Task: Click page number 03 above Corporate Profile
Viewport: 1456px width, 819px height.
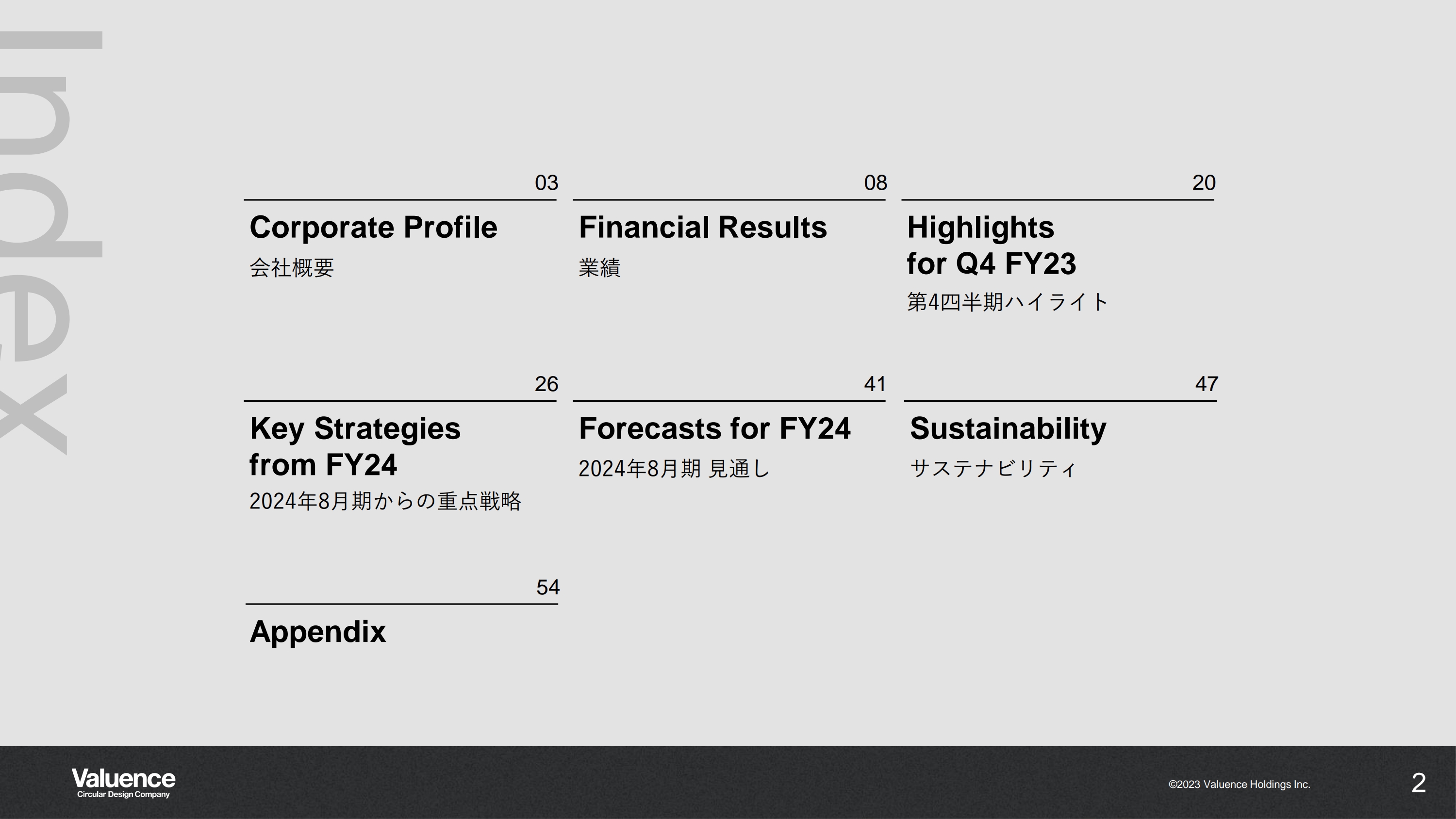Action: (546, 182)
